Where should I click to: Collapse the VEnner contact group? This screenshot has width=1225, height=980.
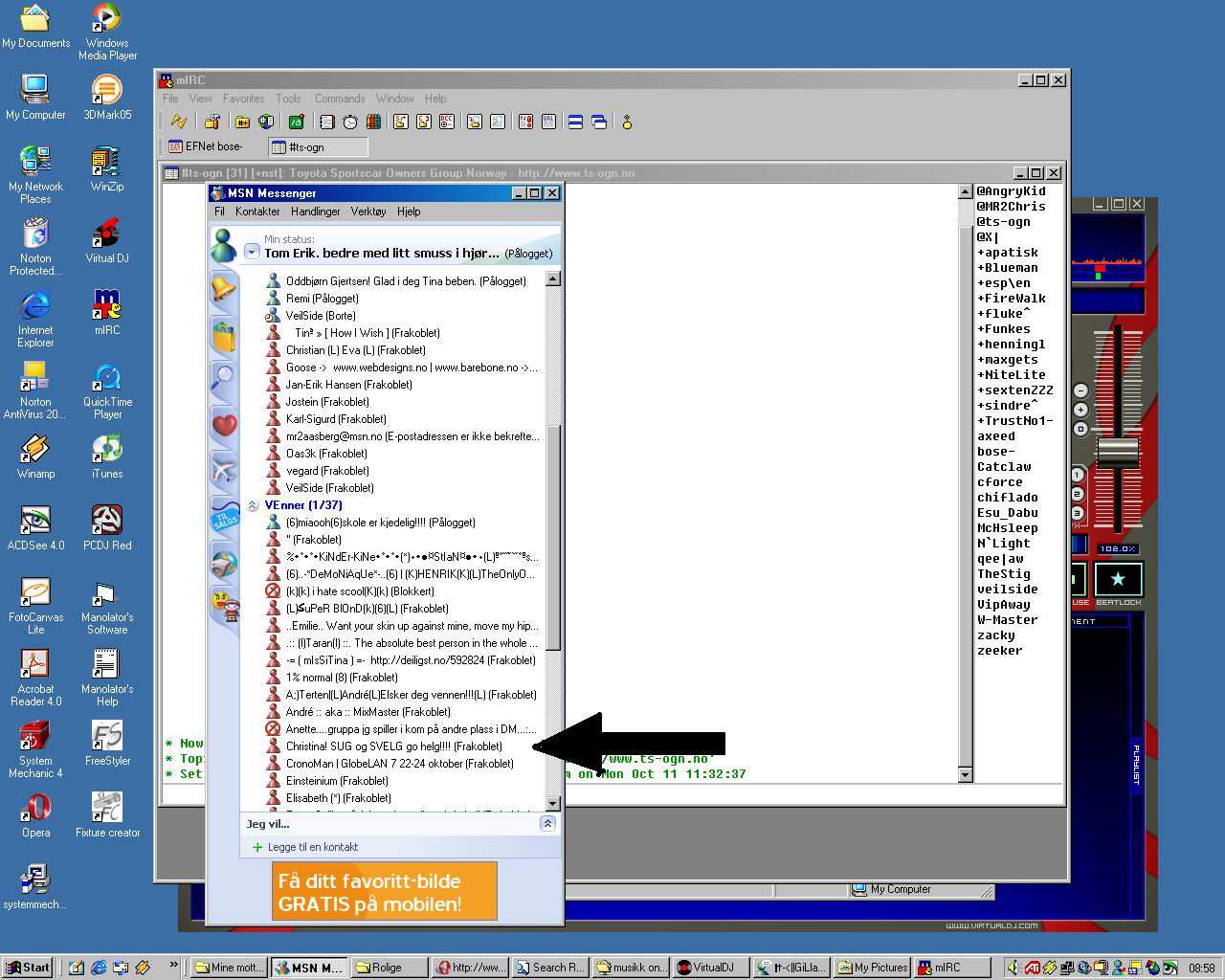(x=253, y=505)
